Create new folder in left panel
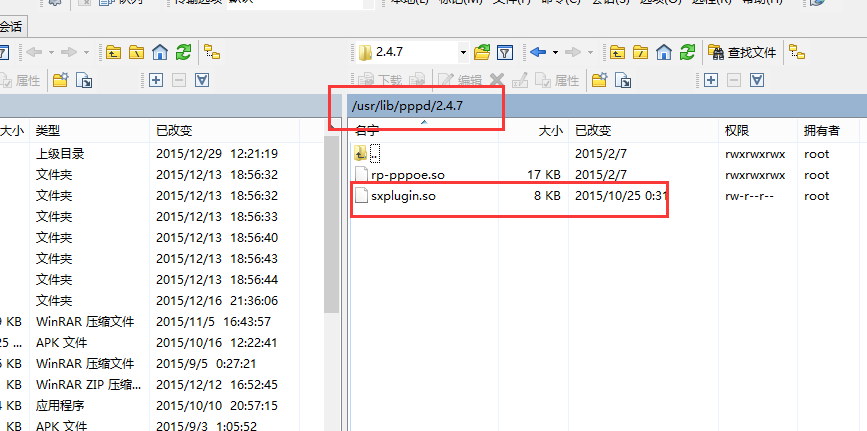Image resolution: width=867 pixels, height=431 pixels. pyautogui.click(x=60, y=81)
